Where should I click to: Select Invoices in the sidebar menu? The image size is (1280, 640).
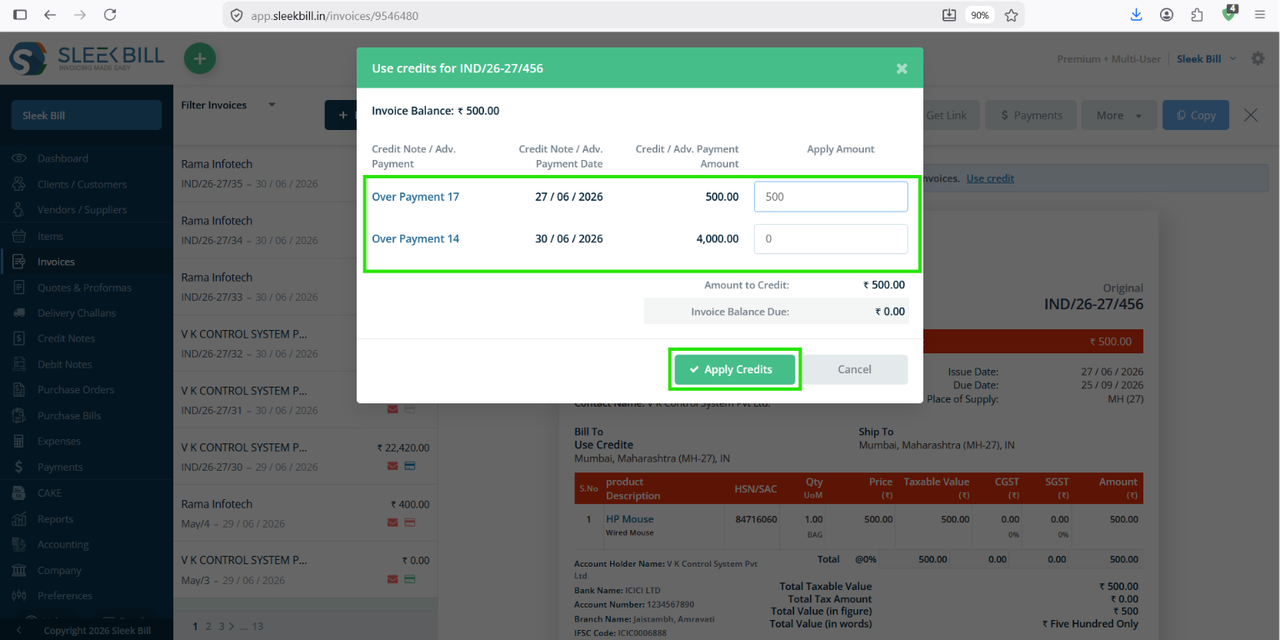coord(56,262)
